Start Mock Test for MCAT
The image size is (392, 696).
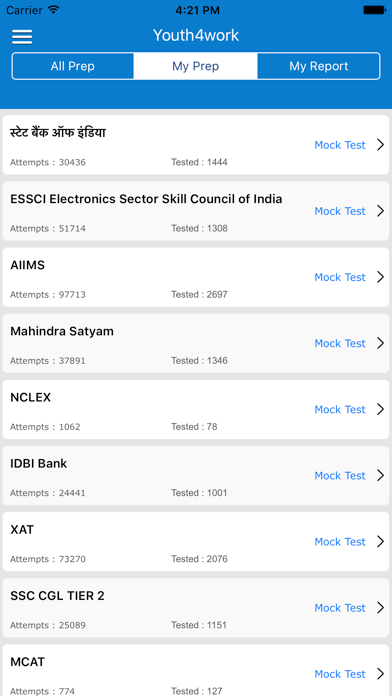point(340,674)
